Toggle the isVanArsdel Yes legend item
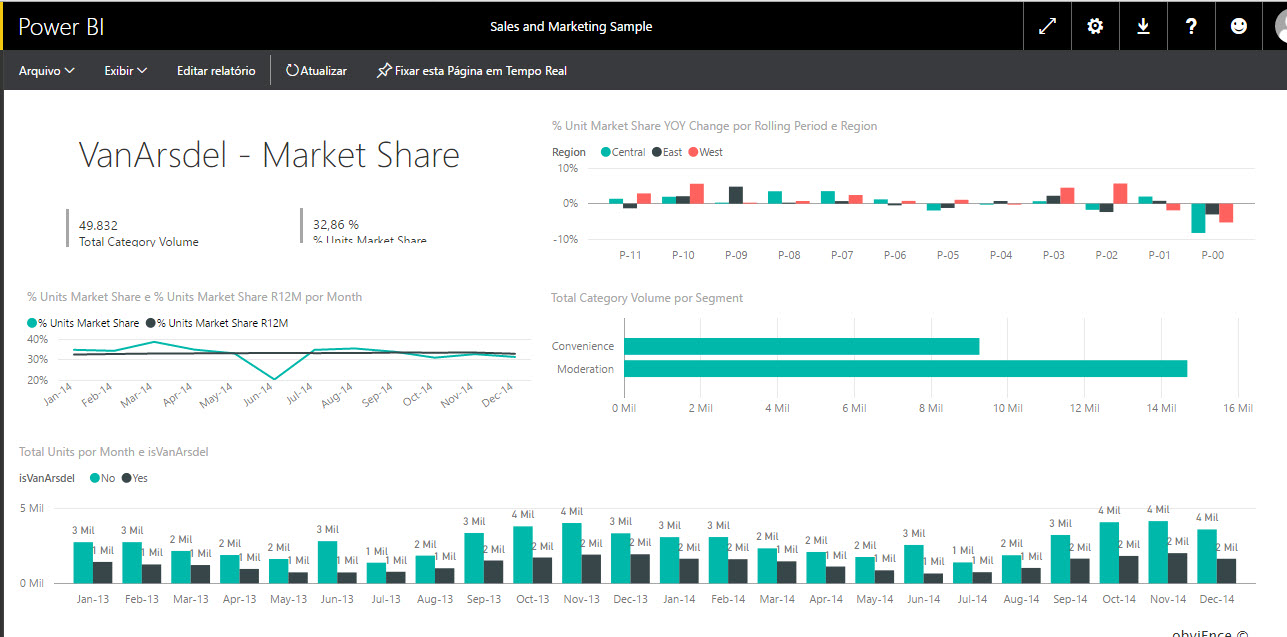The height and width of the screenshot is (637, 1287). (134, 478)
